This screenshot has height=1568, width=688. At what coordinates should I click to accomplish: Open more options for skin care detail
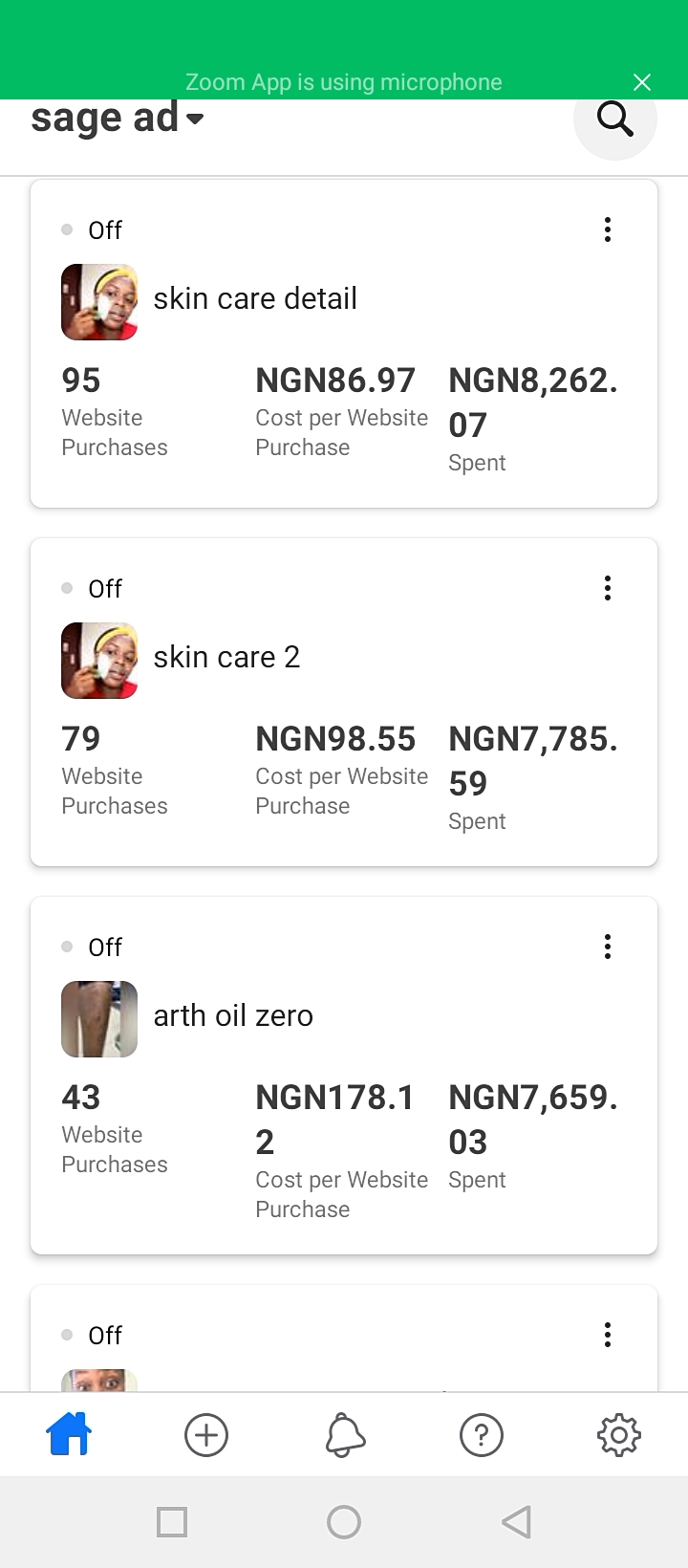608,229
